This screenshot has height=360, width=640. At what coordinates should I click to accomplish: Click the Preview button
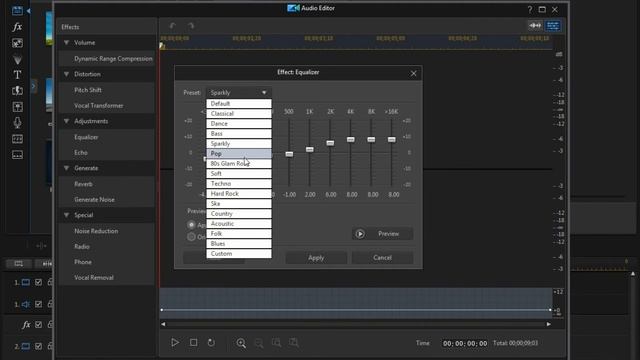coord(382,234)
